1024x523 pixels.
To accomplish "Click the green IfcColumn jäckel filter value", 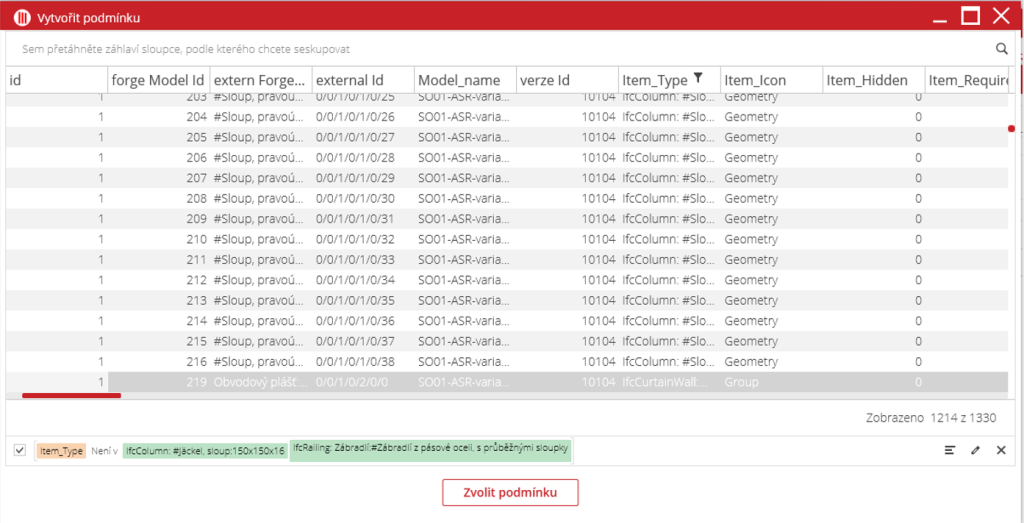I will [205, 452].
